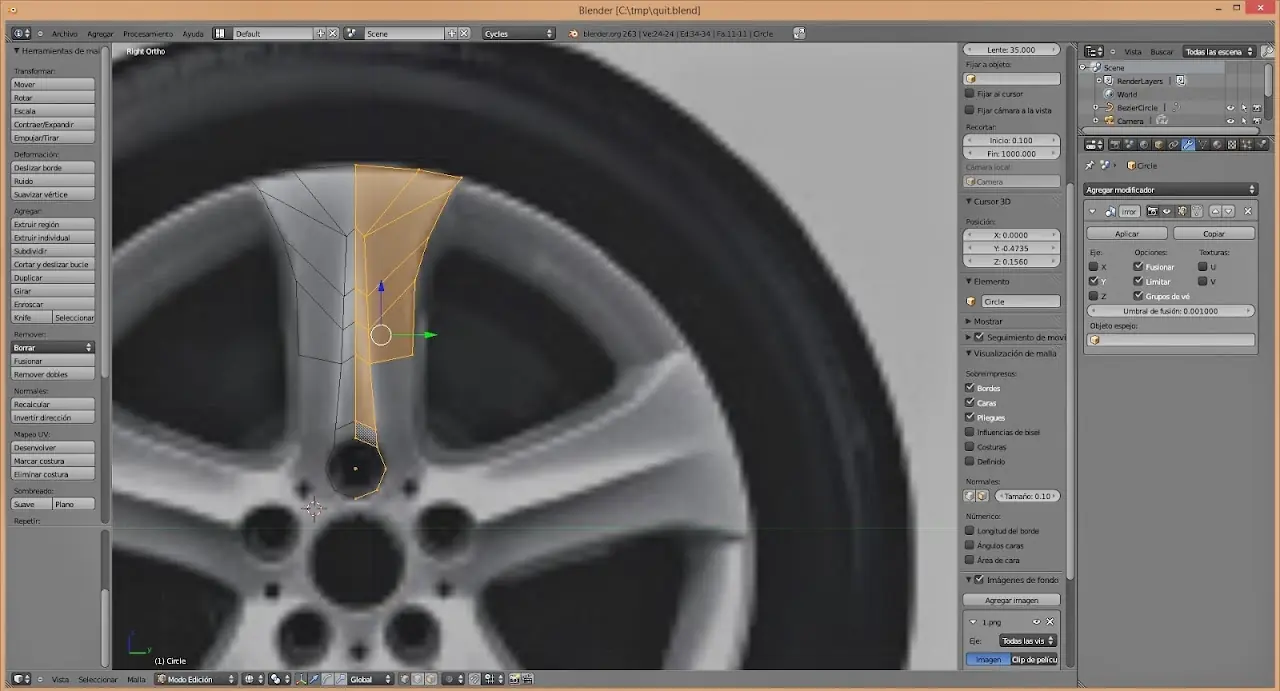Open the Scene properties tab icon
This screenshot has height=691, width=1280.
(1129, 144)
